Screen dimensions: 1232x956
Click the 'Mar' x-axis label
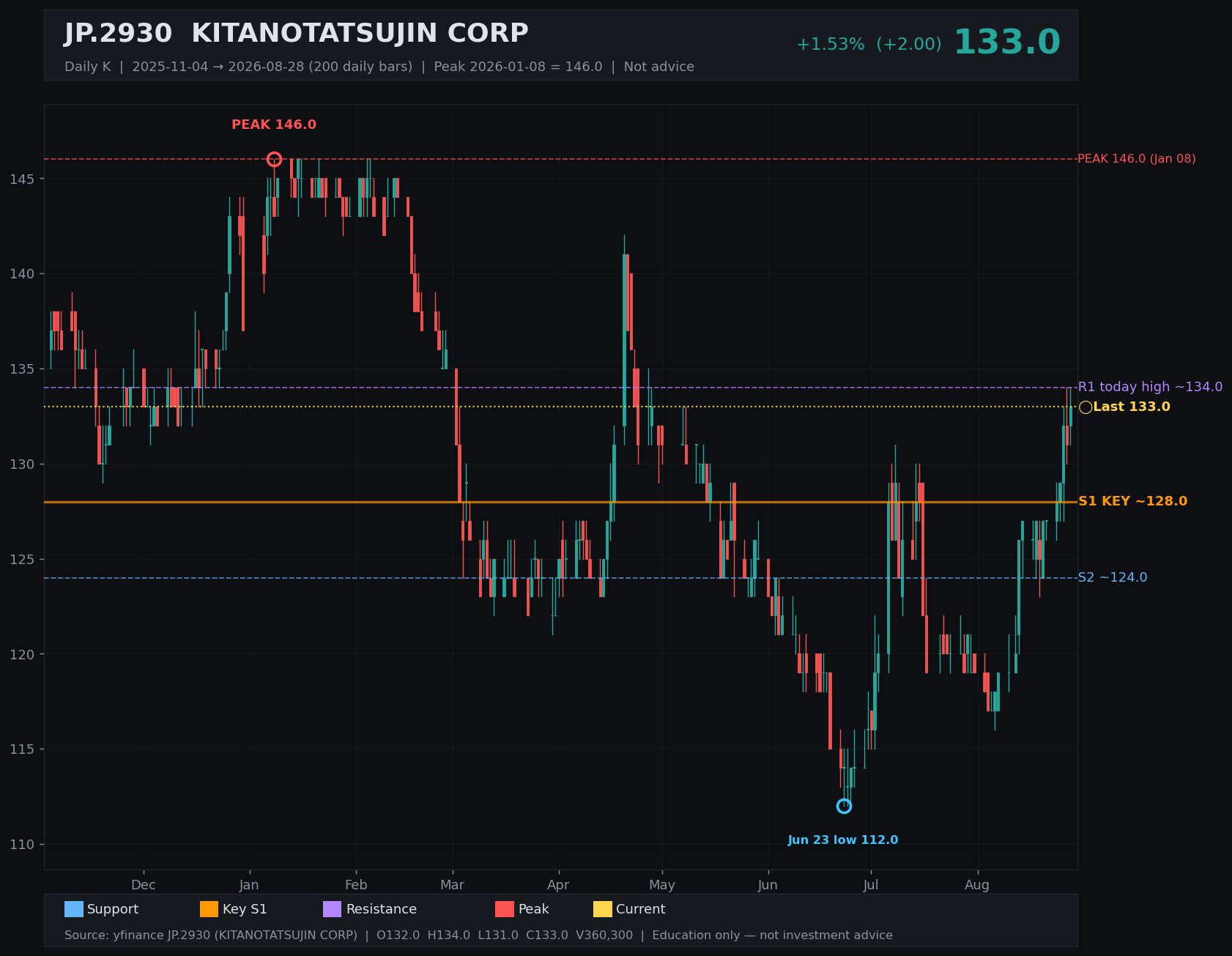tap(453, 885)
